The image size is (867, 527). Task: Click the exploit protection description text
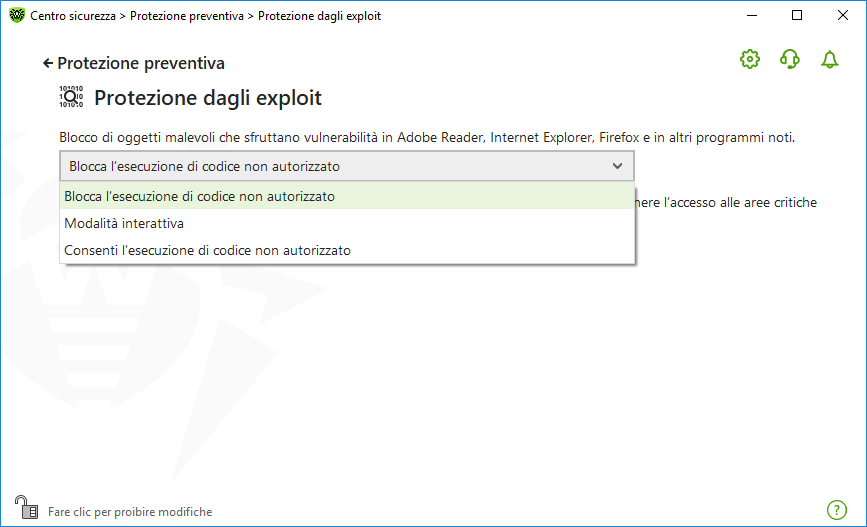click(x=427, y=137)
